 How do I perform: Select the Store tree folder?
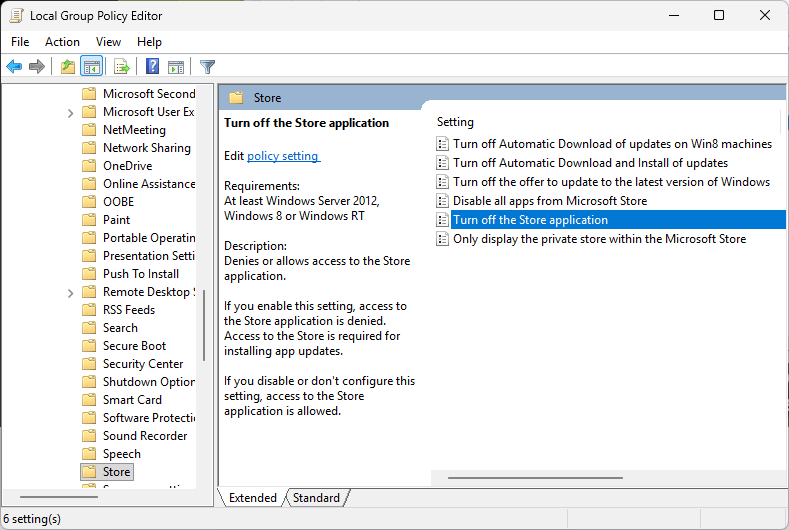(x=116, y=472)
